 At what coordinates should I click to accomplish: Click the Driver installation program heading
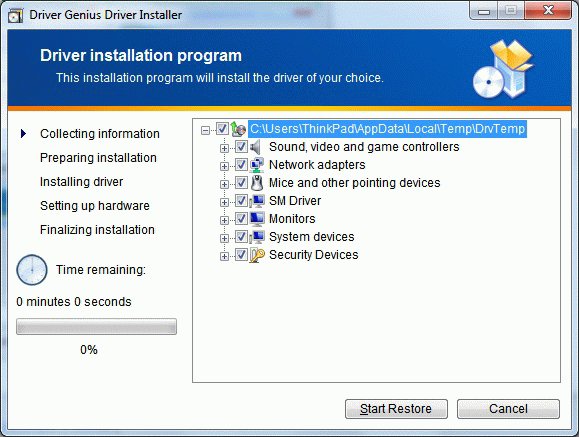pos(141,56)
